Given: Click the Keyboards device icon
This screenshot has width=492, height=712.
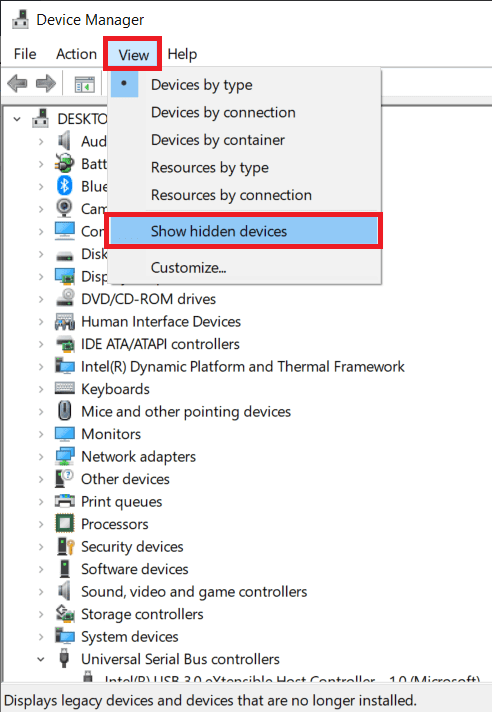Looking at the screenshot, I should (64, 388).
